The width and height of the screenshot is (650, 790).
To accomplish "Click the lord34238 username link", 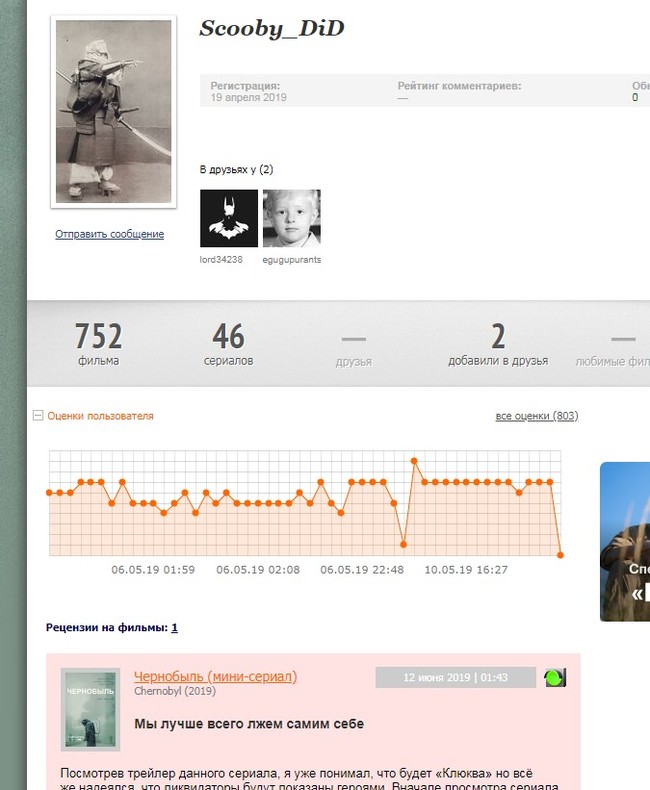I will pyautogui.click(x=221, y=260).
